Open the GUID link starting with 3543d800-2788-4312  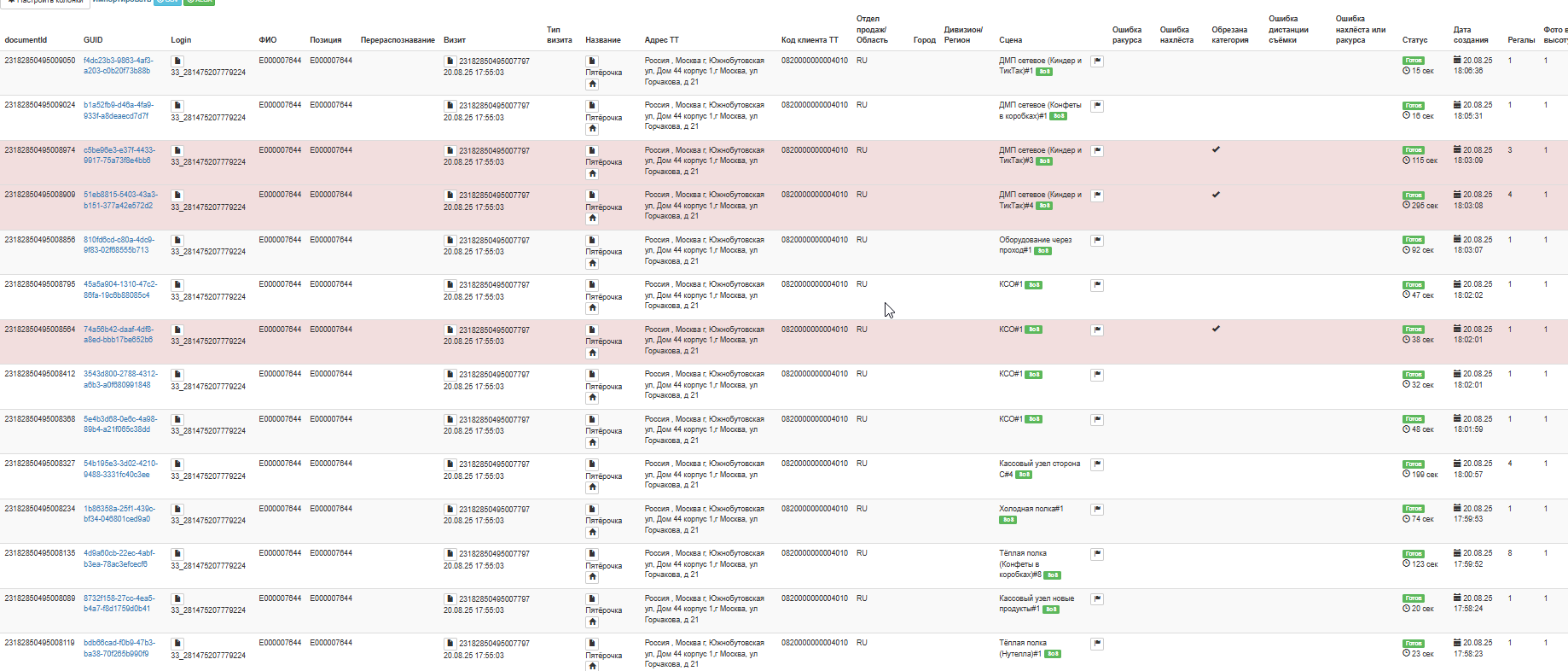coord(120,379)
